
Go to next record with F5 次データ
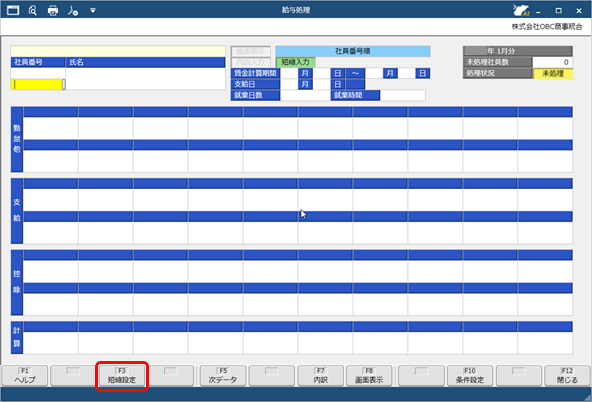pyautogui.click(x=223, y=376)
